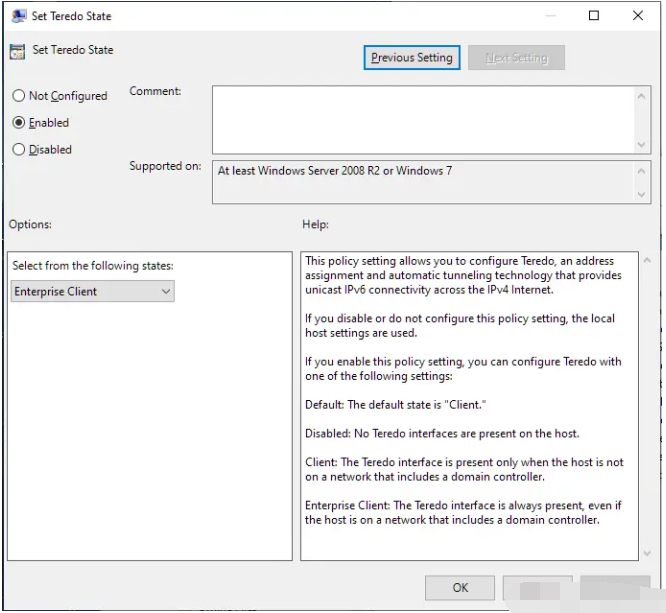Click the 'Enterprise Client: The Teredo interface' help paragraph
Viewport: 666px width, 613px height.
pos(463,512)
